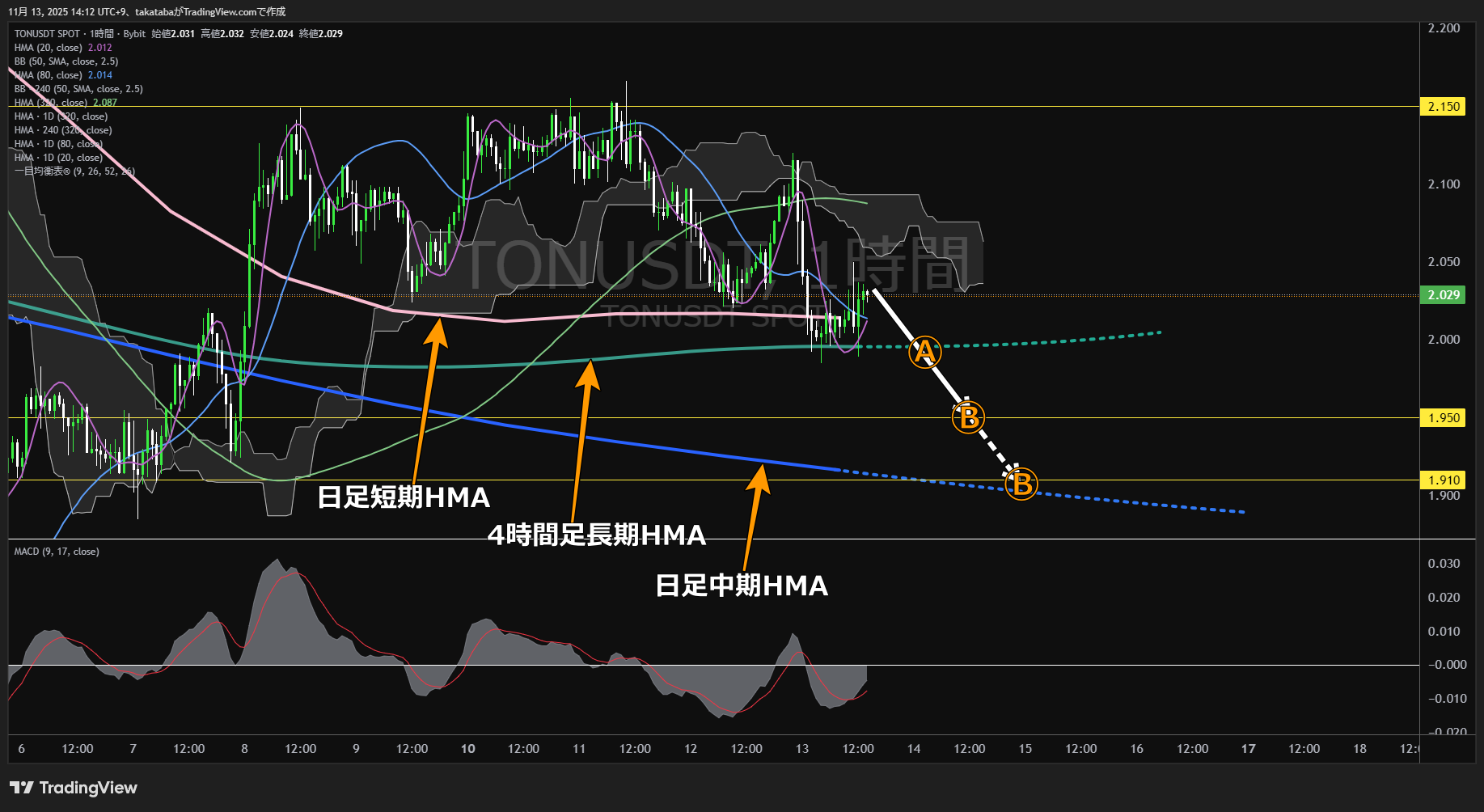The height and width of the screenshot is (812, 1484).
Task: Open the Bybit exchange selector
Action: pos(134,33)
